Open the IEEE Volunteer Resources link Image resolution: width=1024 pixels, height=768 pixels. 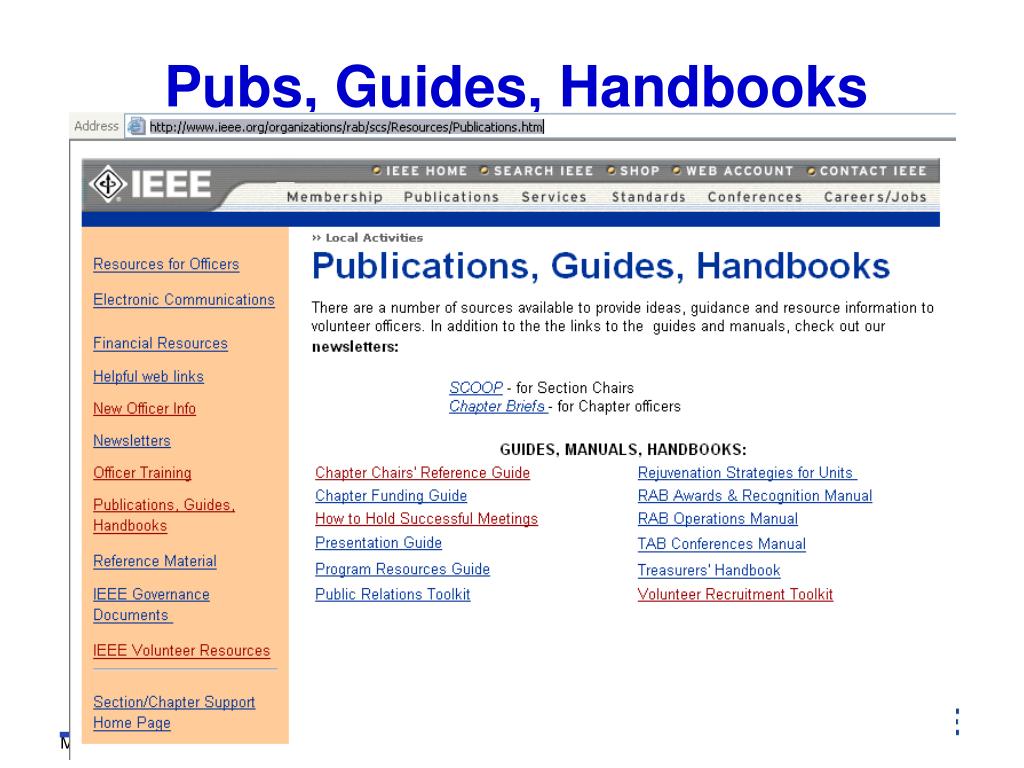(181, 651)
